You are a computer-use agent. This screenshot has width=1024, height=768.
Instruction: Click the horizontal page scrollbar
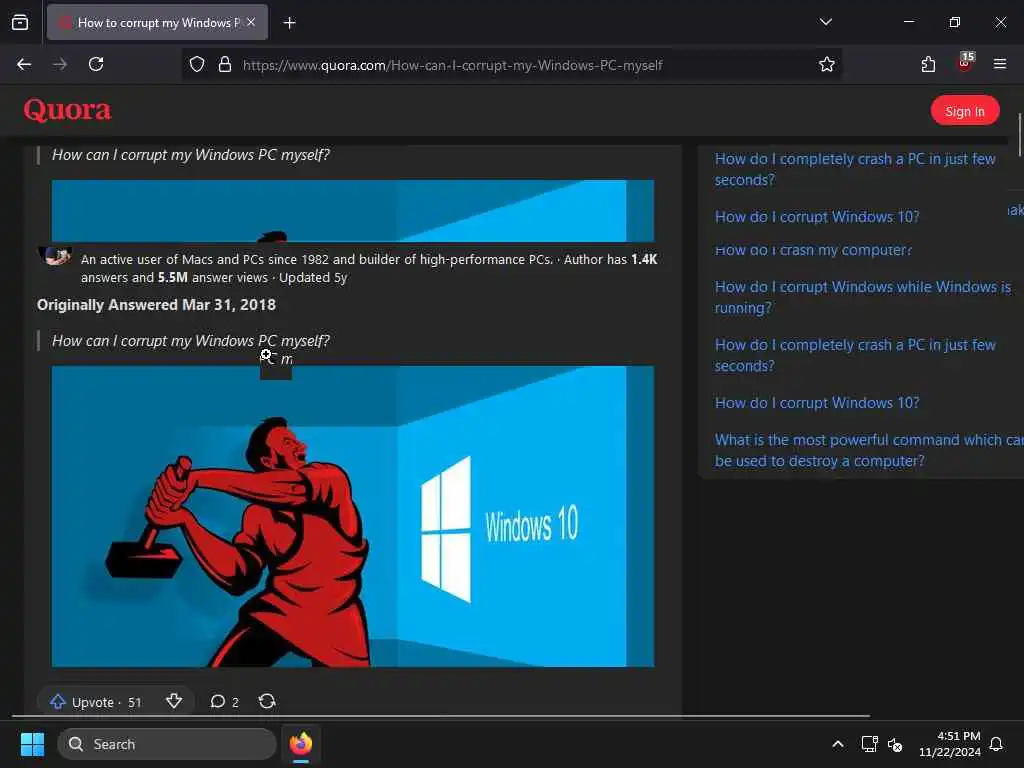tap(441, 716)
